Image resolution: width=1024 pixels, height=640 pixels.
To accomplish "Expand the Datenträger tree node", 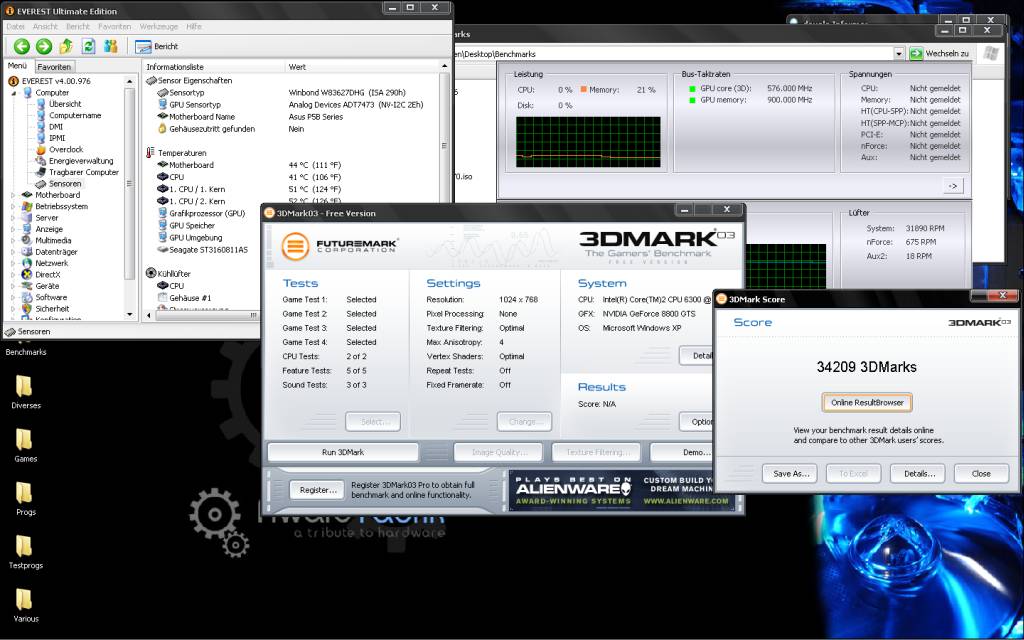I will pyautogui.click(x=14, y=252).
